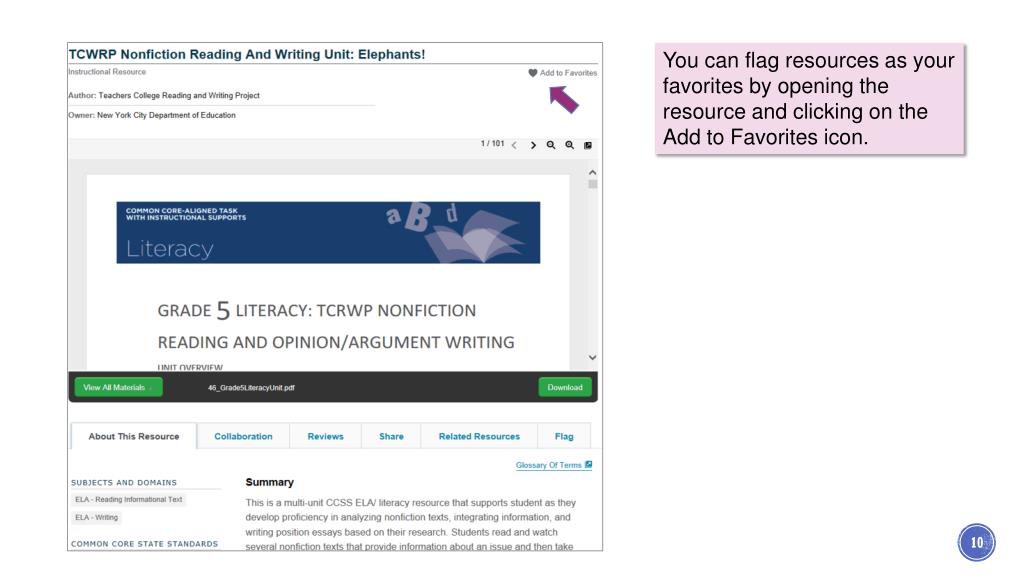This screenshot has width=1024, height=576.
Task: Switch to the Collaboration tab
Action: (244, 436)
